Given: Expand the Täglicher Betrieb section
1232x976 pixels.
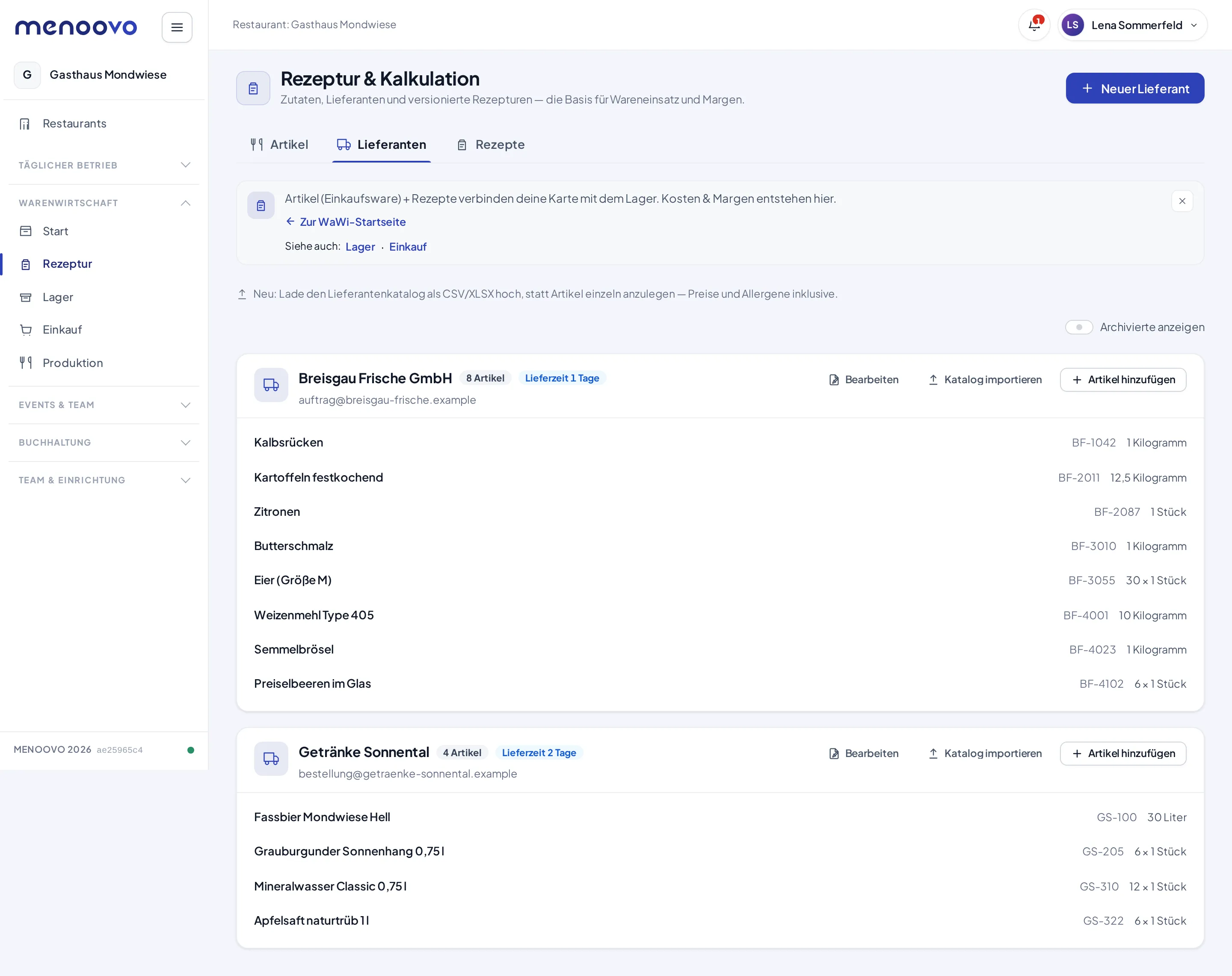Looking at the screenshot, I should click(104, 165).
